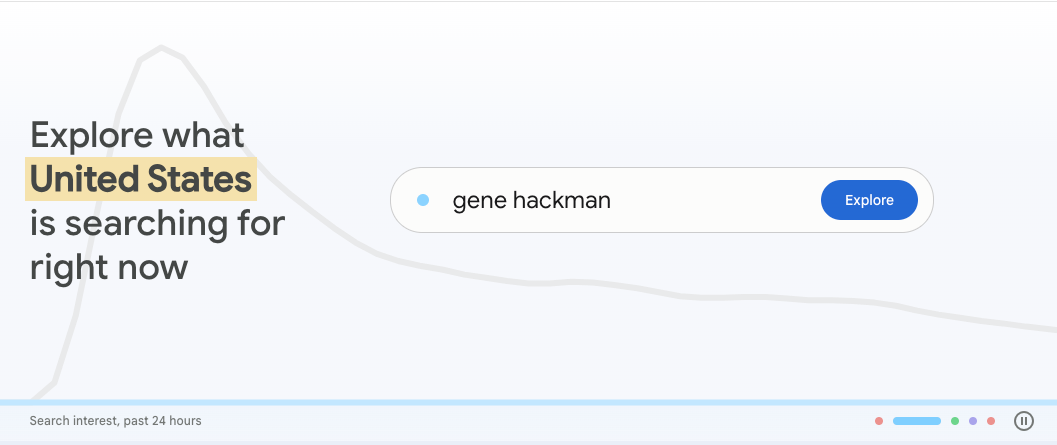Click the is searching for text line
The height and width of the screenshot is (445, 1057).
click(157, 223)
